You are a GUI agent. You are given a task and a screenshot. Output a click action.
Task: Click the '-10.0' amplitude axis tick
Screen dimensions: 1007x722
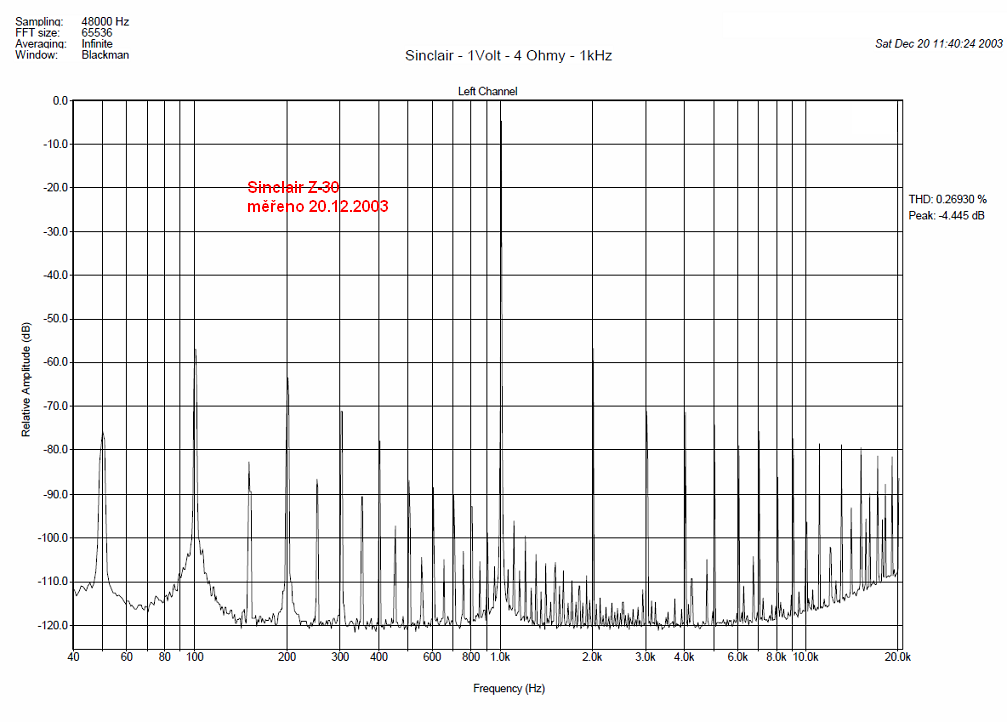56,144
